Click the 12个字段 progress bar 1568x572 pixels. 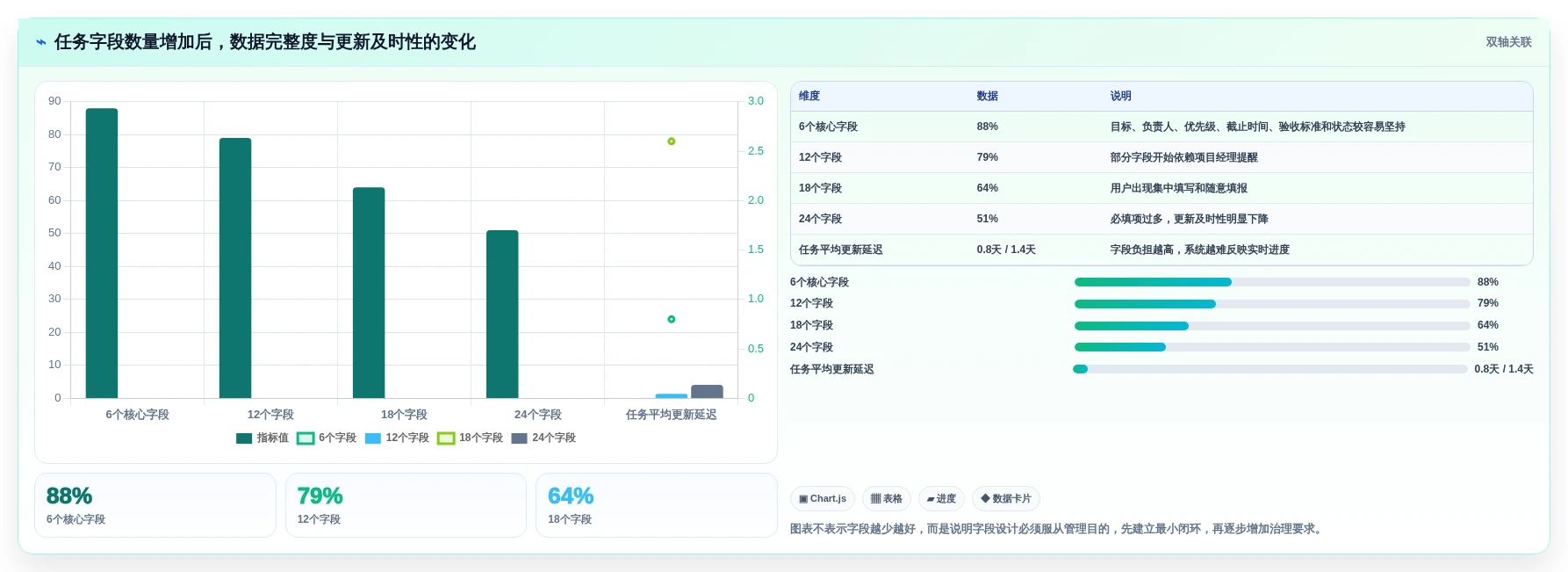(x=1272, y=304)
